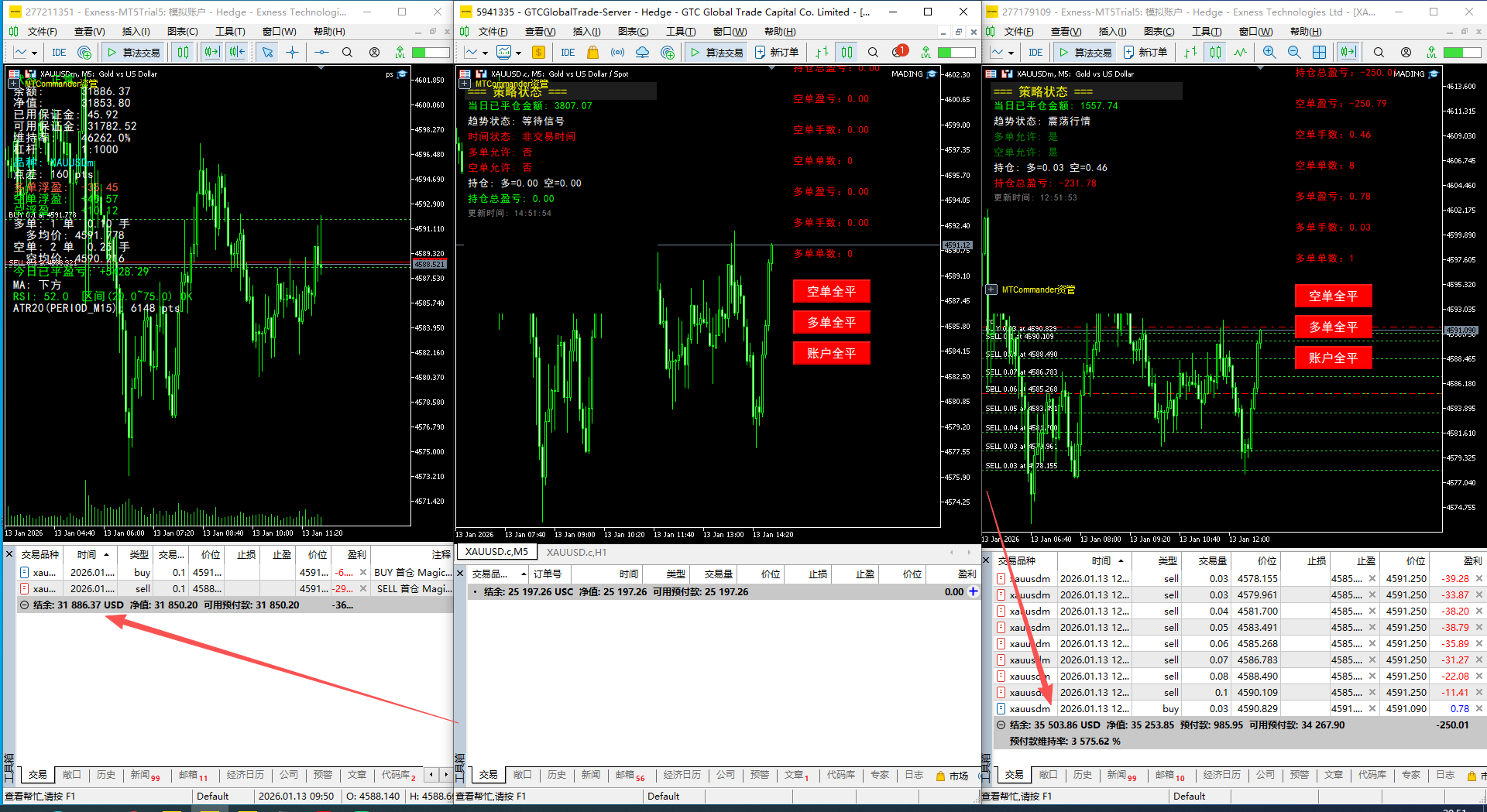Image resolution: width=1487 pixels, height=812 pixels.
Task: Click the green connection level bar in GTC window
Action: (x=956, y=53)
